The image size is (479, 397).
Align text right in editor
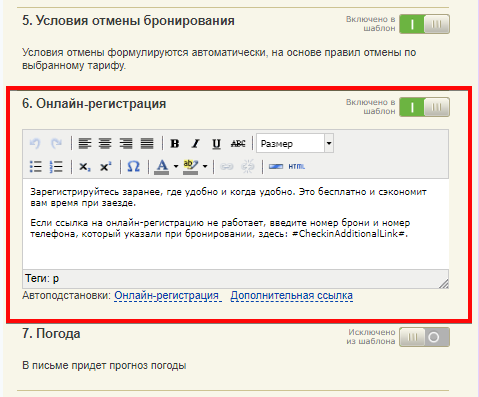pos(126,144)
